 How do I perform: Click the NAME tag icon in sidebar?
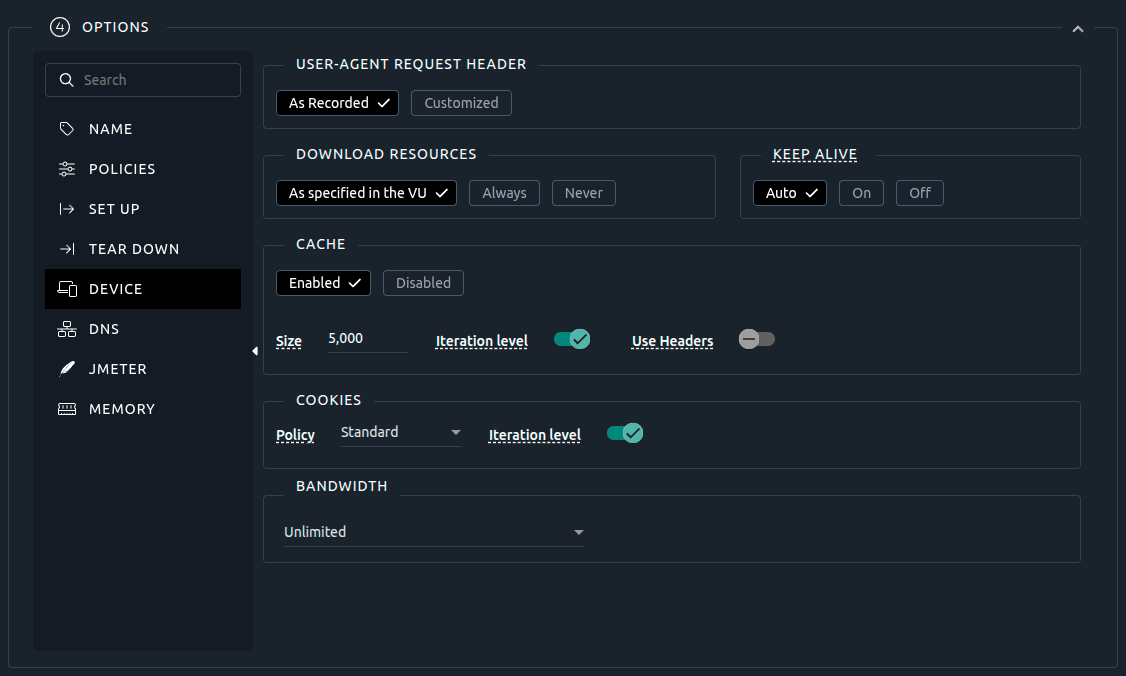(x=67, y=129)
